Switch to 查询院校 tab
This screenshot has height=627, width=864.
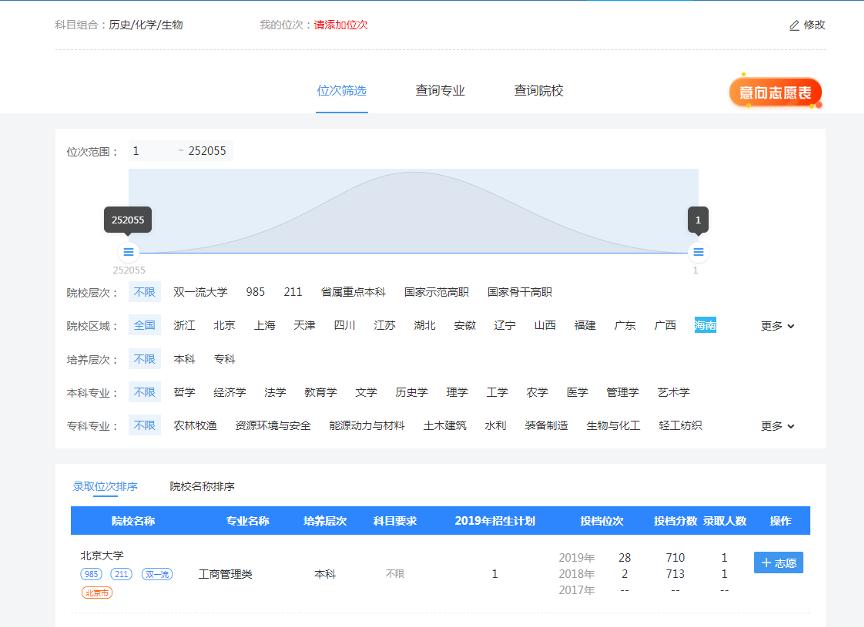538,91
